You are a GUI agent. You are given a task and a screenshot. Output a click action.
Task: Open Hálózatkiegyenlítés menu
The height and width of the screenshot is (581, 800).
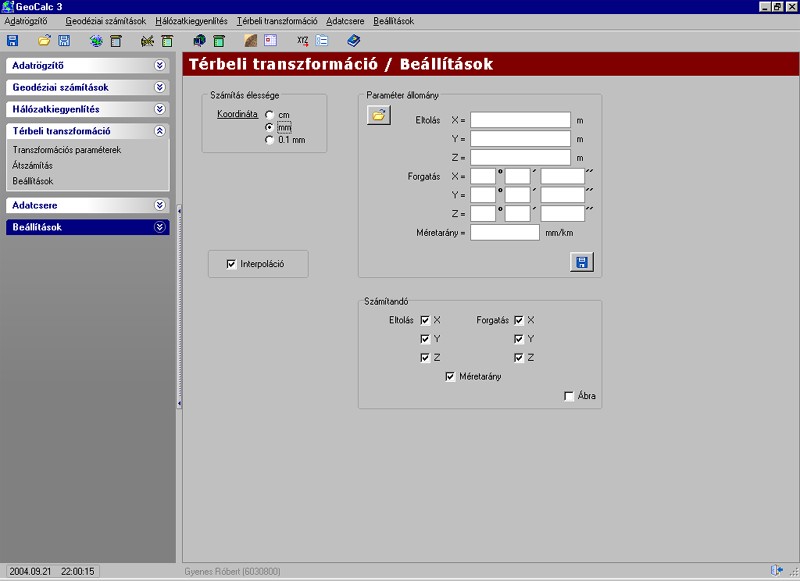point(191,21)
